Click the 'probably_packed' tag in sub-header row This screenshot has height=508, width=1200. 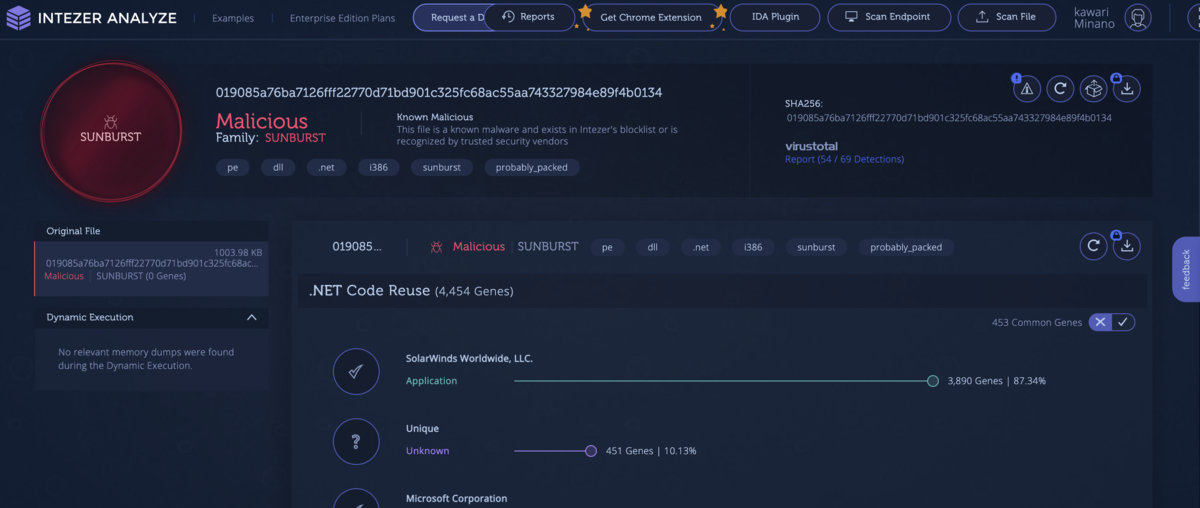tap(906, 247)
